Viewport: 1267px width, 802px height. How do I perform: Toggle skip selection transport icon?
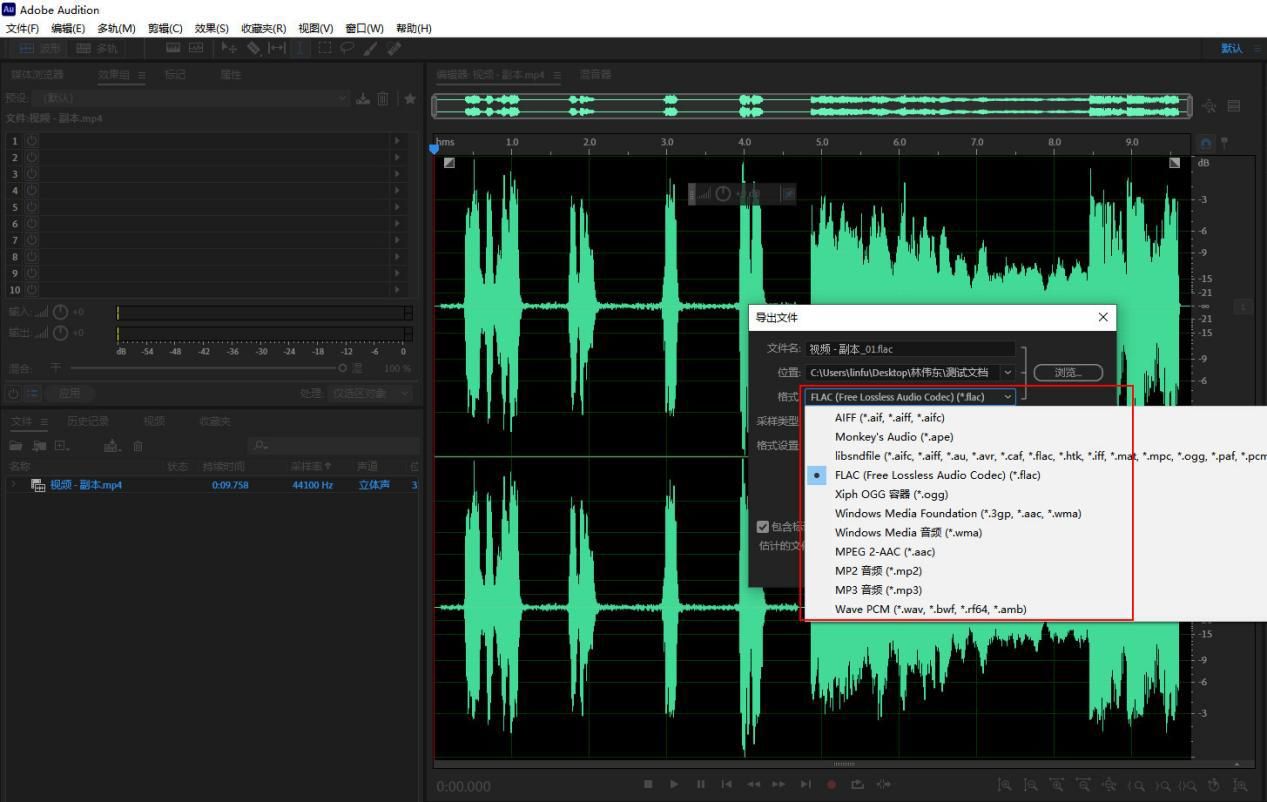coord(883,784)
